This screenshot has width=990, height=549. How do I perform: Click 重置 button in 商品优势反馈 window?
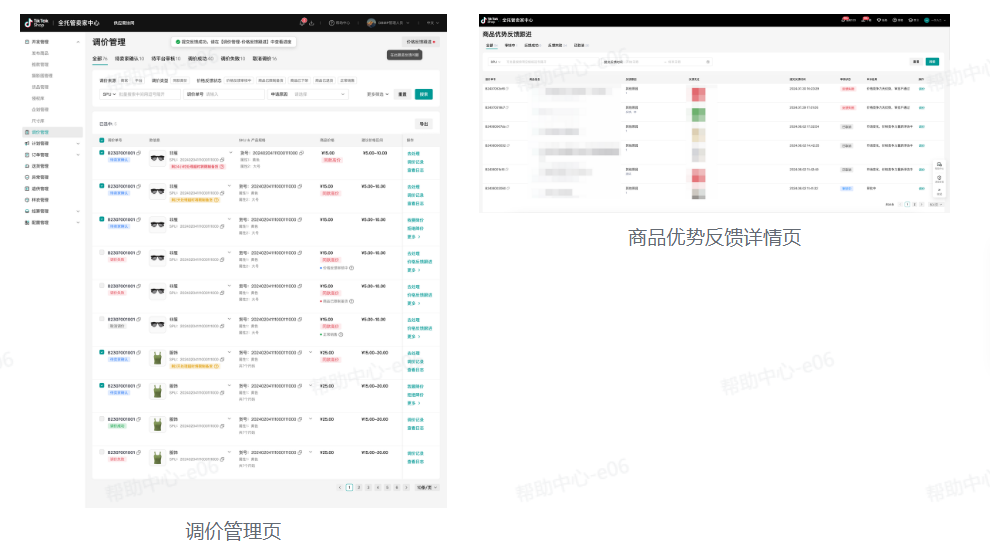click(915, 62)
